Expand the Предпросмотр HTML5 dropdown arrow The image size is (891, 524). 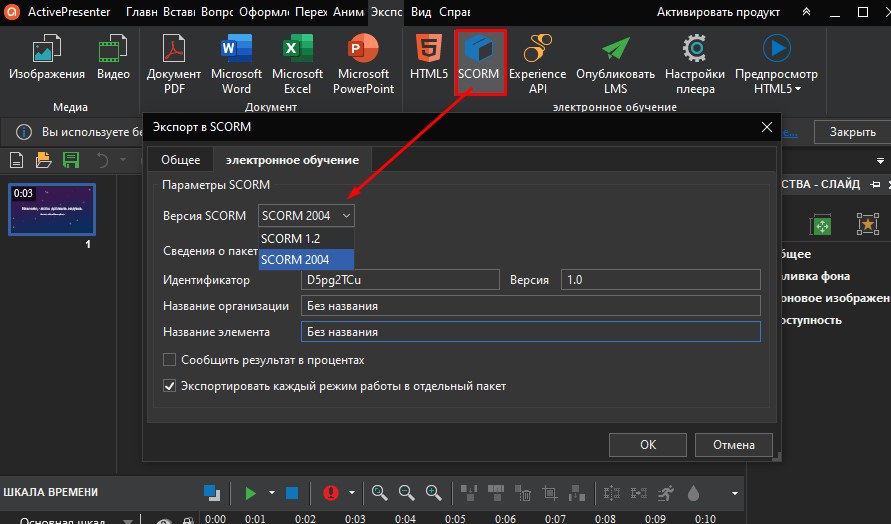pyautogui.click(x=798, y=89)
